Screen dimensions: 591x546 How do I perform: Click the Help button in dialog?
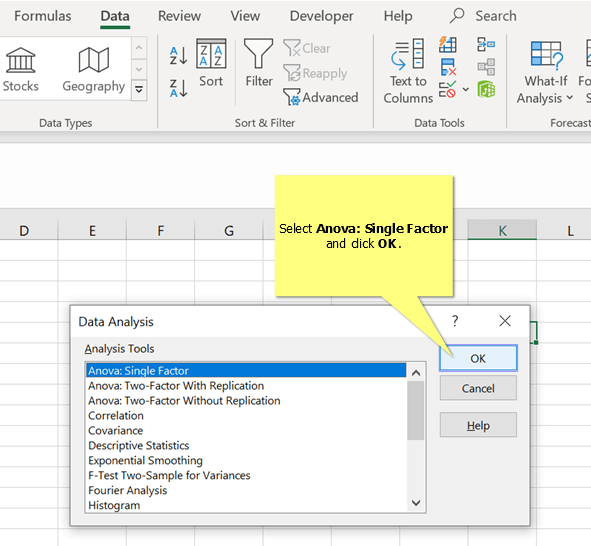point(478,425)
